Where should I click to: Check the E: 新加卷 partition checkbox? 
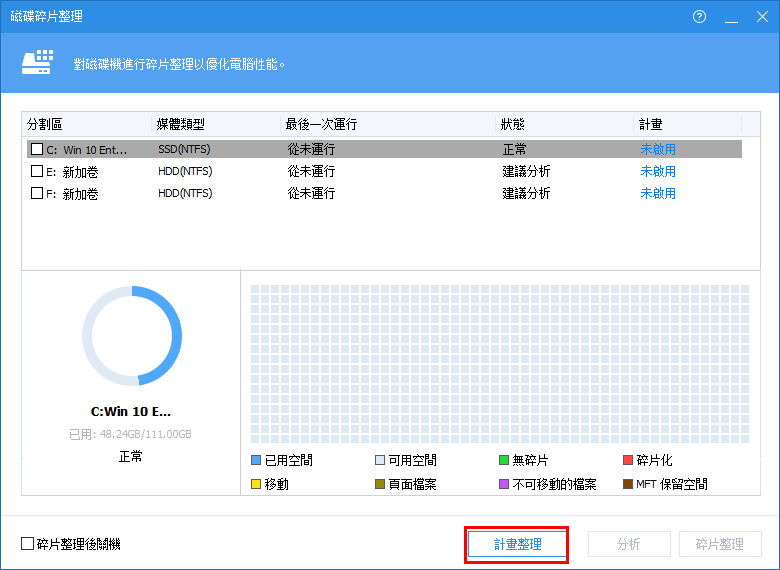coord(37,171)
